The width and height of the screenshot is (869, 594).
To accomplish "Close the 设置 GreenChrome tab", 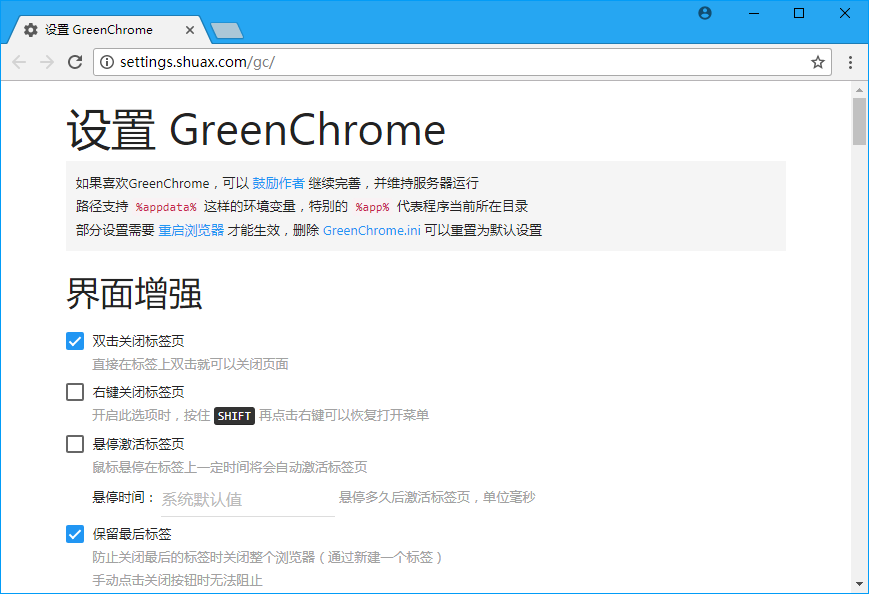I will click(190, 30).
